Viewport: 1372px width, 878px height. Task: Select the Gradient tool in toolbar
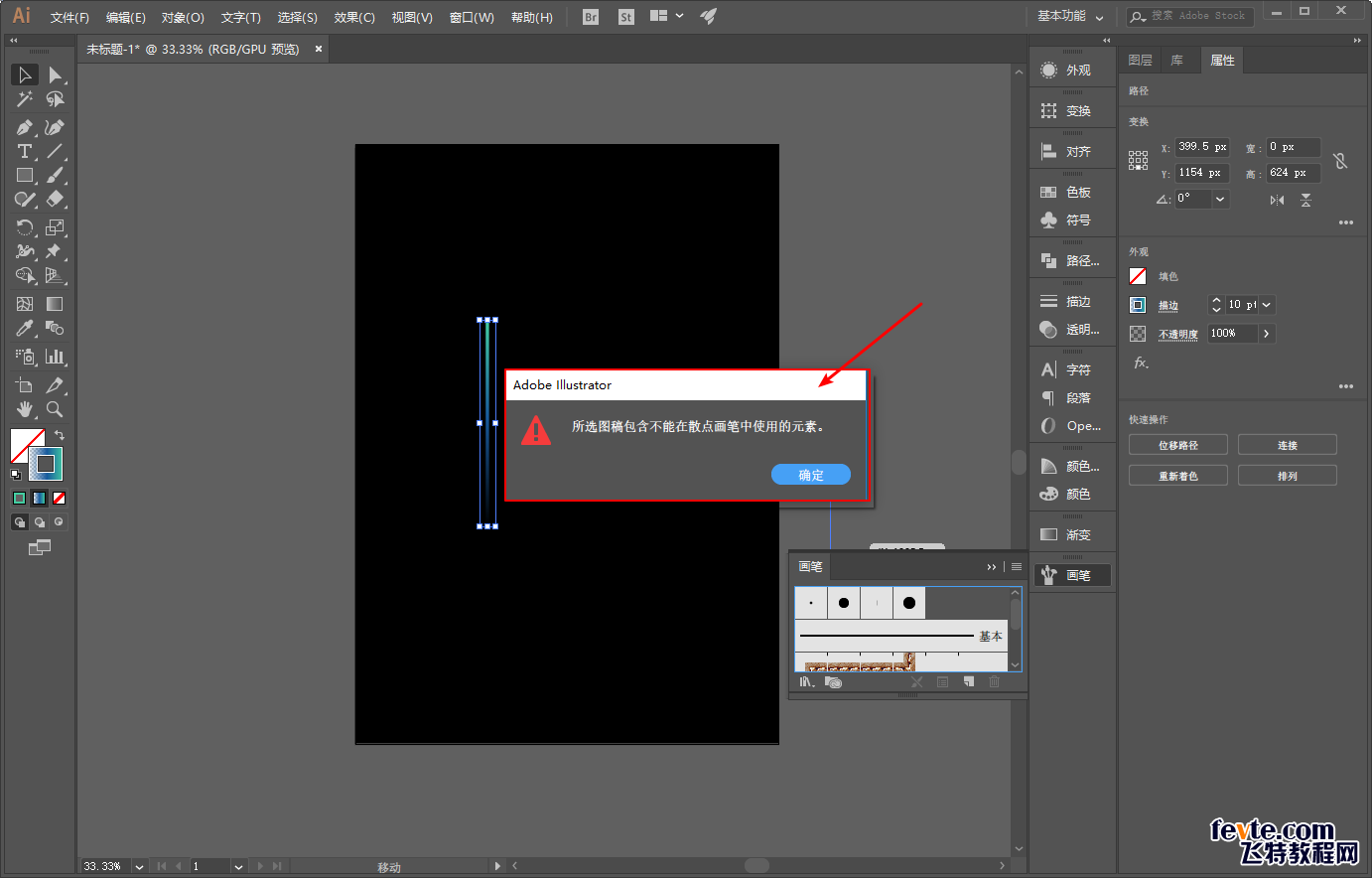click(x=56, y=304)
